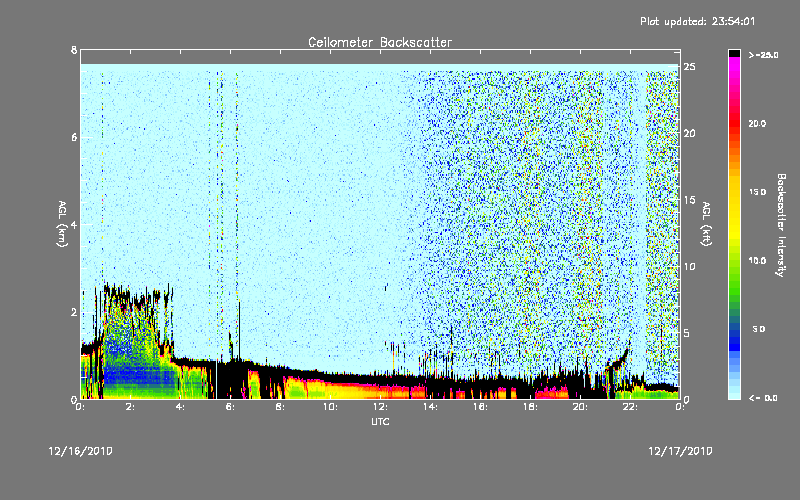This screenshot has height=500, width=800.
Task: Click the 8: hour x-axis tick label
Action: coord(281,407)
